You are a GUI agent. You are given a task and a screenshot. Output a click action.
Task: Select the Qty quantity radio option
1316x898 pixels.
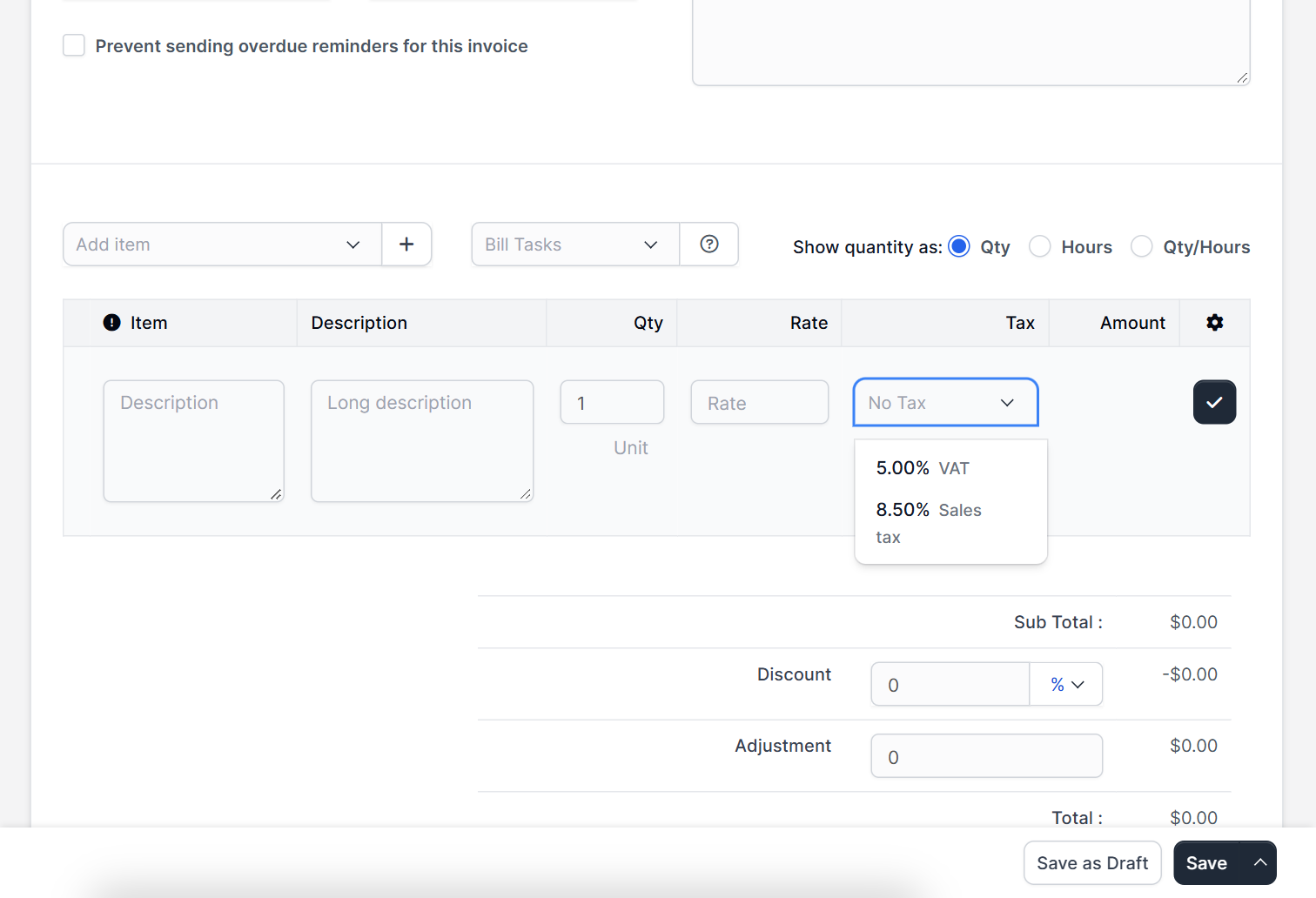pos(959,246)
